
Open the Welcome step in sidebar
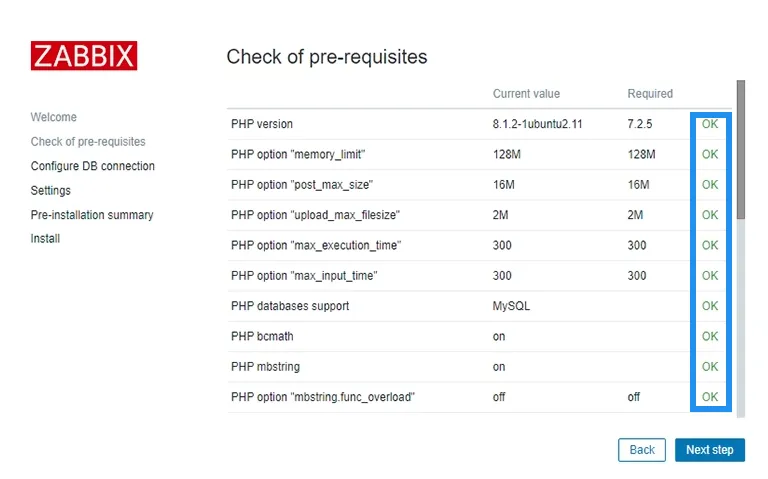point(53,117)
